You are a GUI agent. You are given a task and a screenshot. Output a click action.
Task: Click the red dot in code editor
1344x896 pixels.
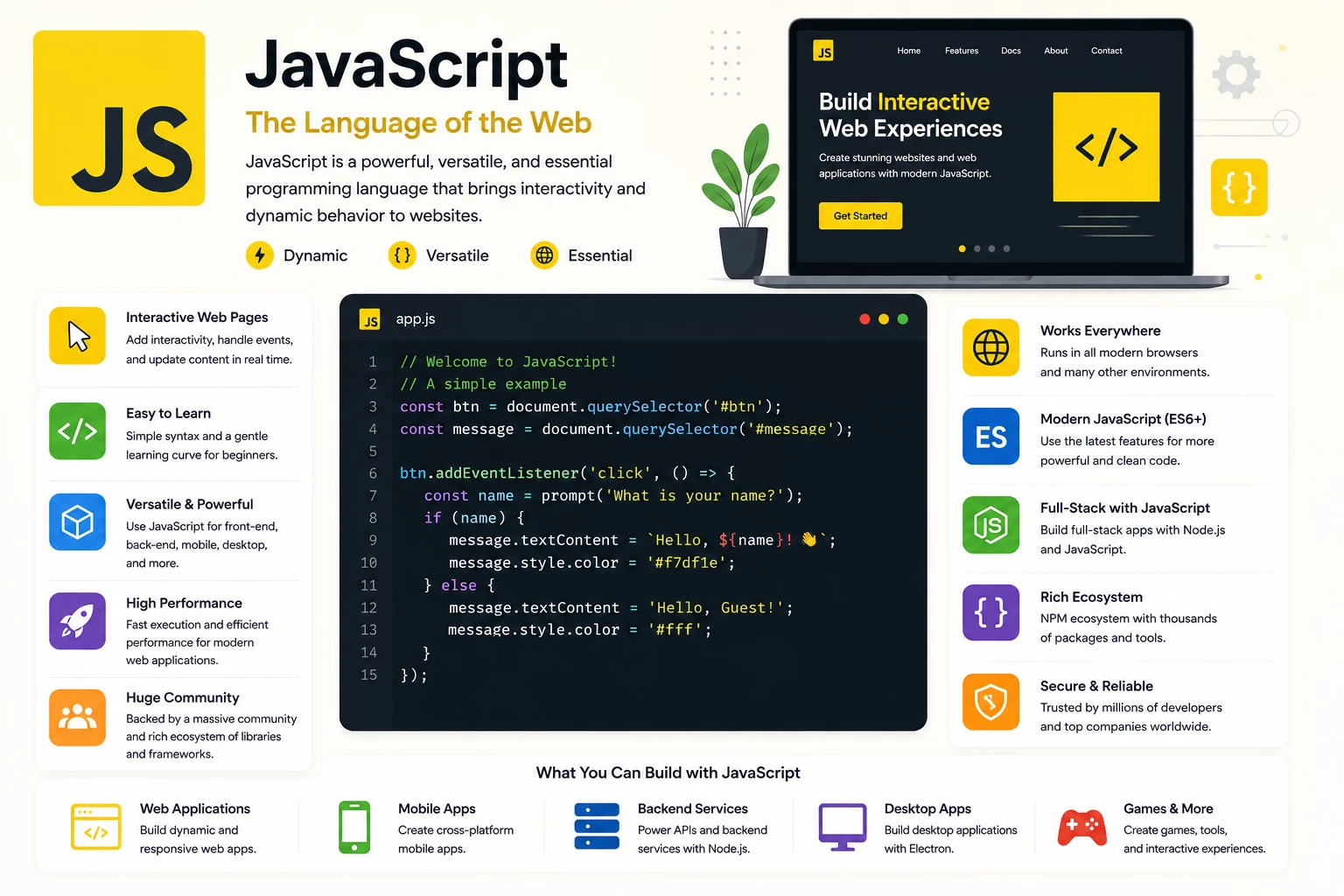864,319
